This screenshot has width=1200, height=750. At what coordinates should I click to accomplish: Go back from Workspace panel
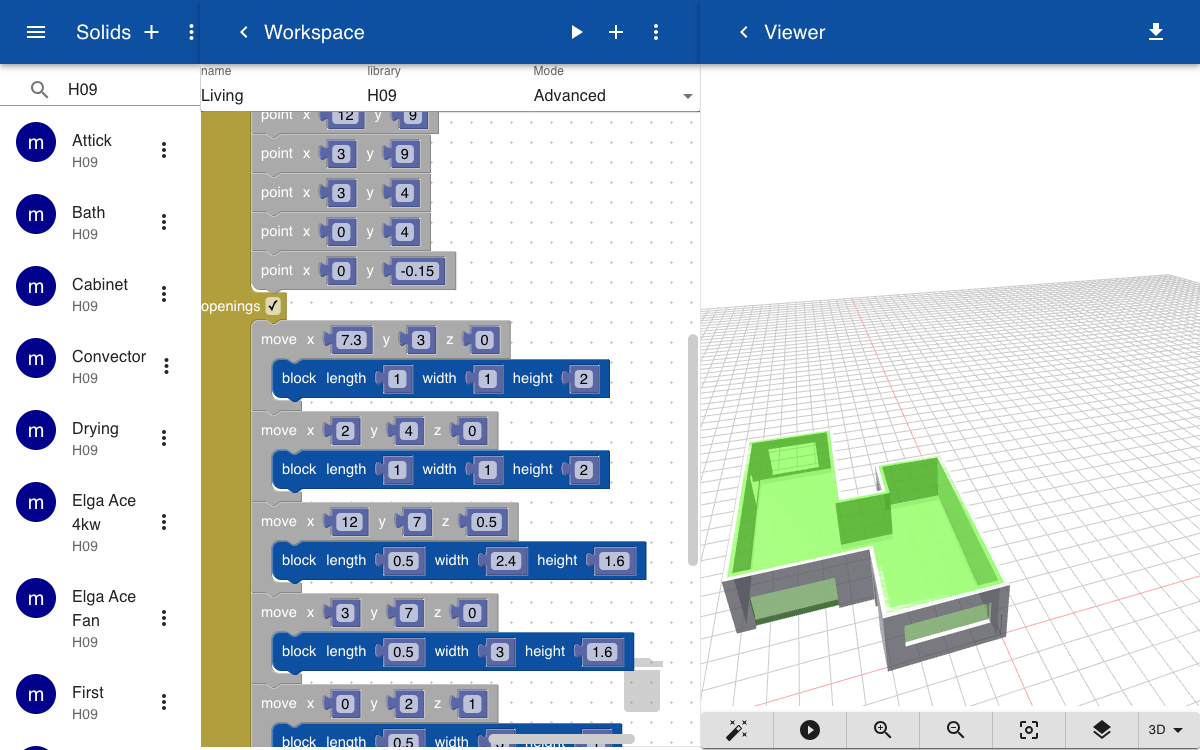pos(243,32)
